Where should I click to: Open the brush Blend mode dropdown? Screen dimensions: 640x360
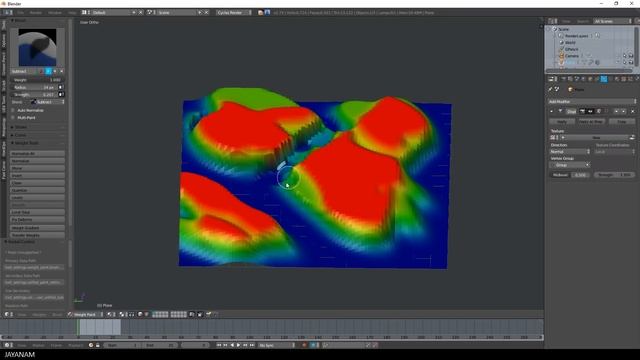click(x=48, y=102)
